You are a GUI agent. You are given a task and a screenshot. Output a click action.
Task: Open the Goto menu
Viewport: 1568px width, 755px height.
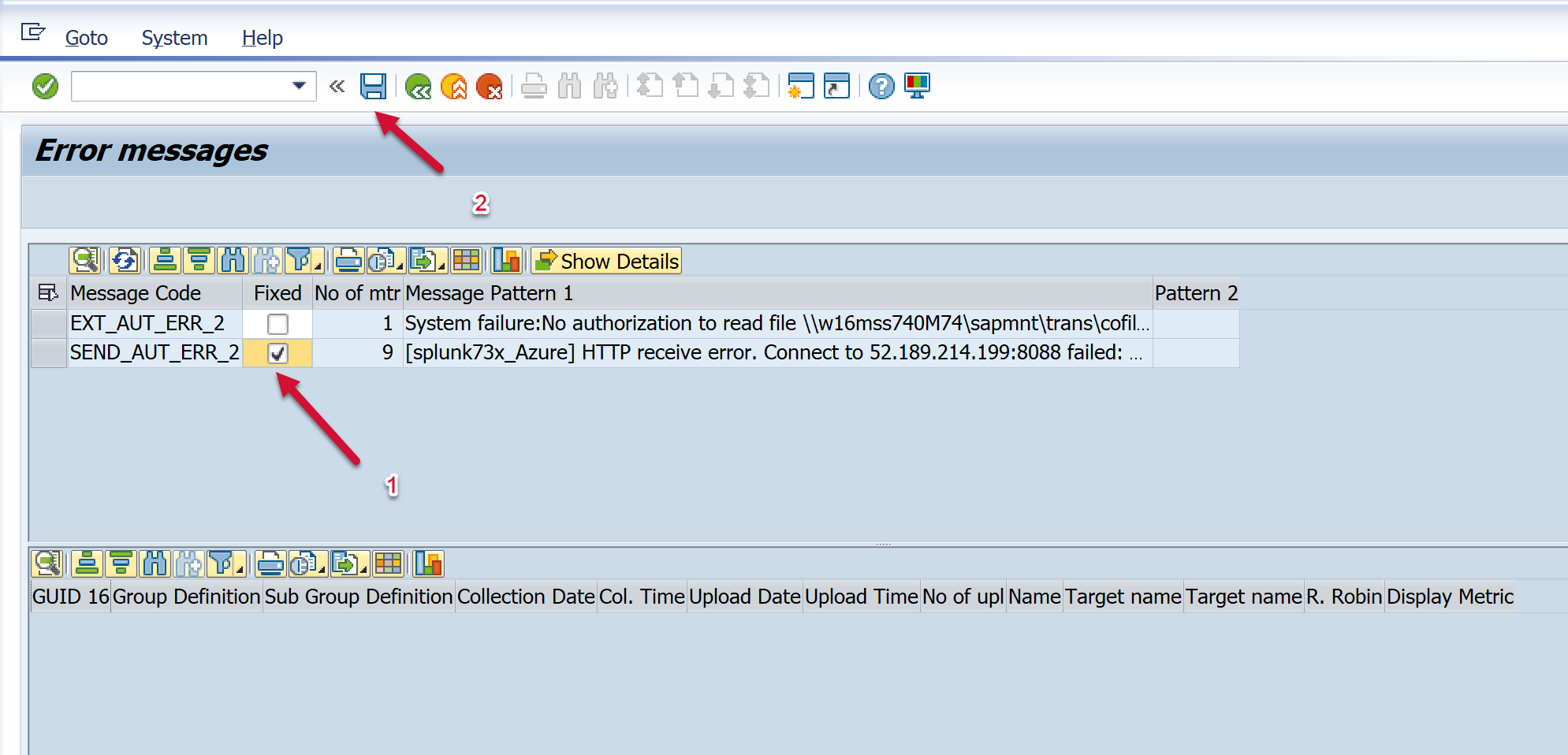click(86, 38)
